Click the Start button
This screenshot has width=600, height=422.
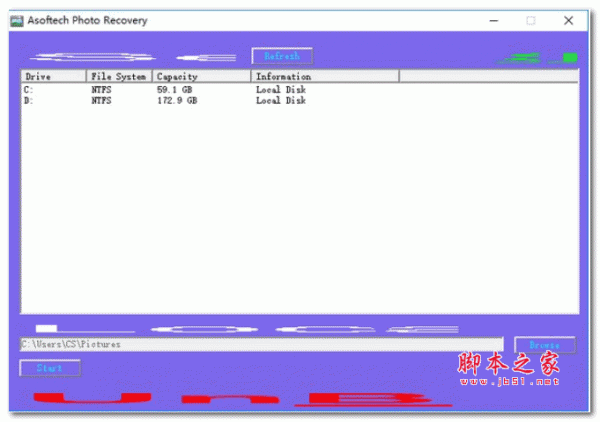point(50,368)
